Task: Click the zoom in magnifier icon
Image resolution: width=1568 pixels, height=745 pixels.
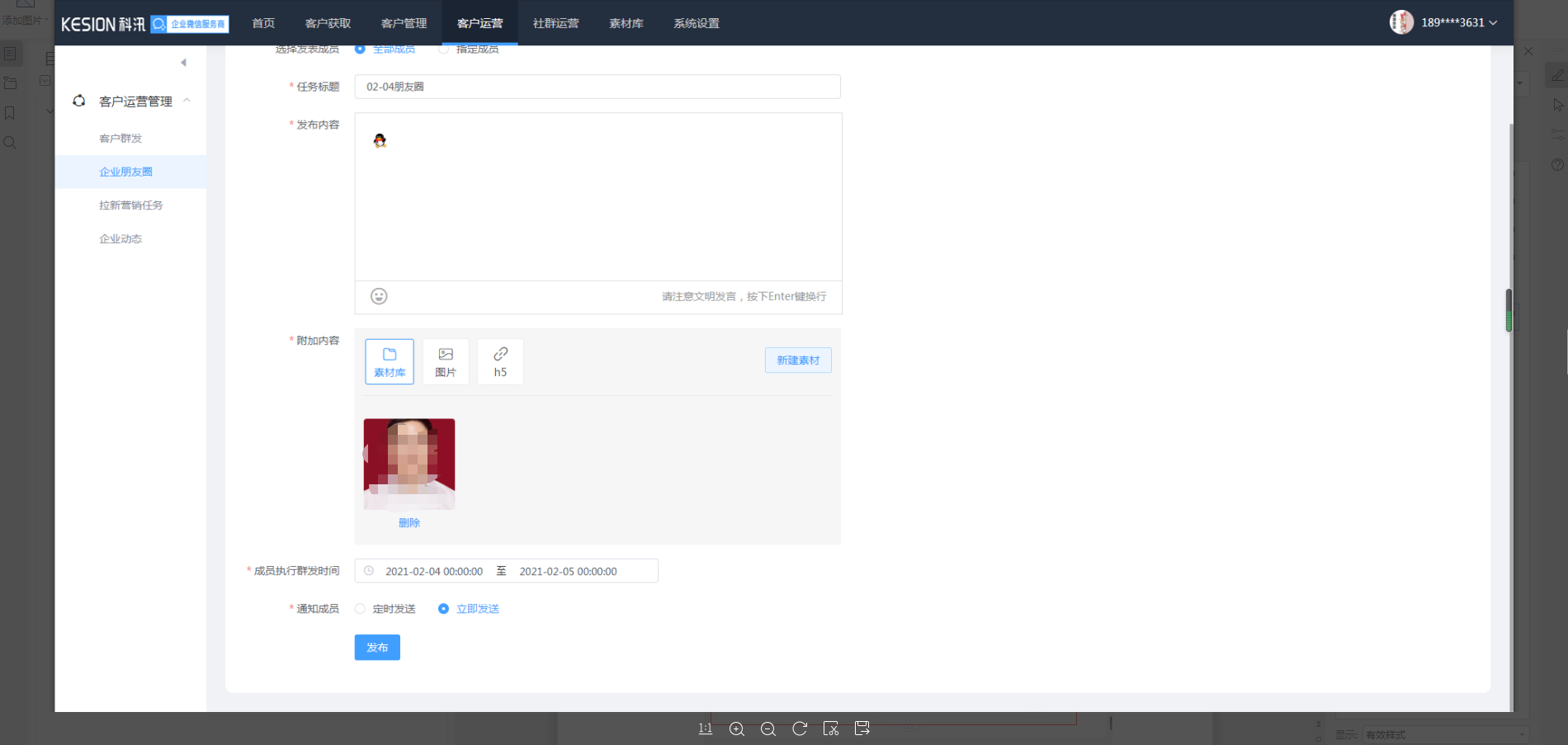Action: [737, 728]
